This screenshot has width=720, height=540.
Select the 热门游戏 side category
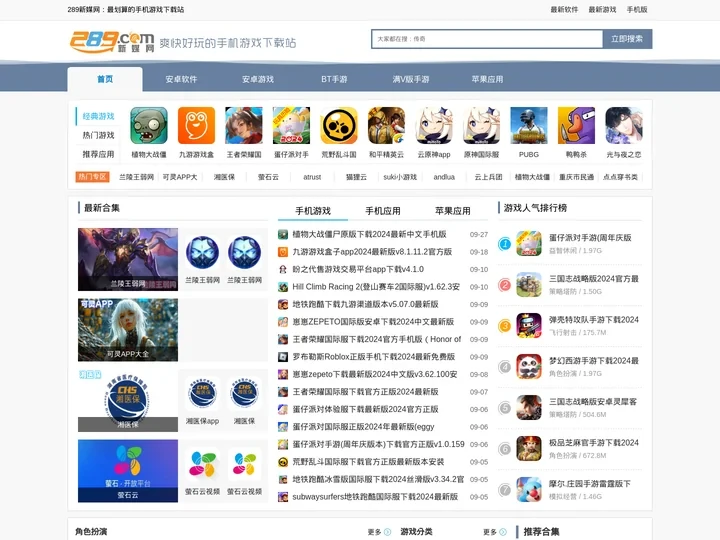98,135
